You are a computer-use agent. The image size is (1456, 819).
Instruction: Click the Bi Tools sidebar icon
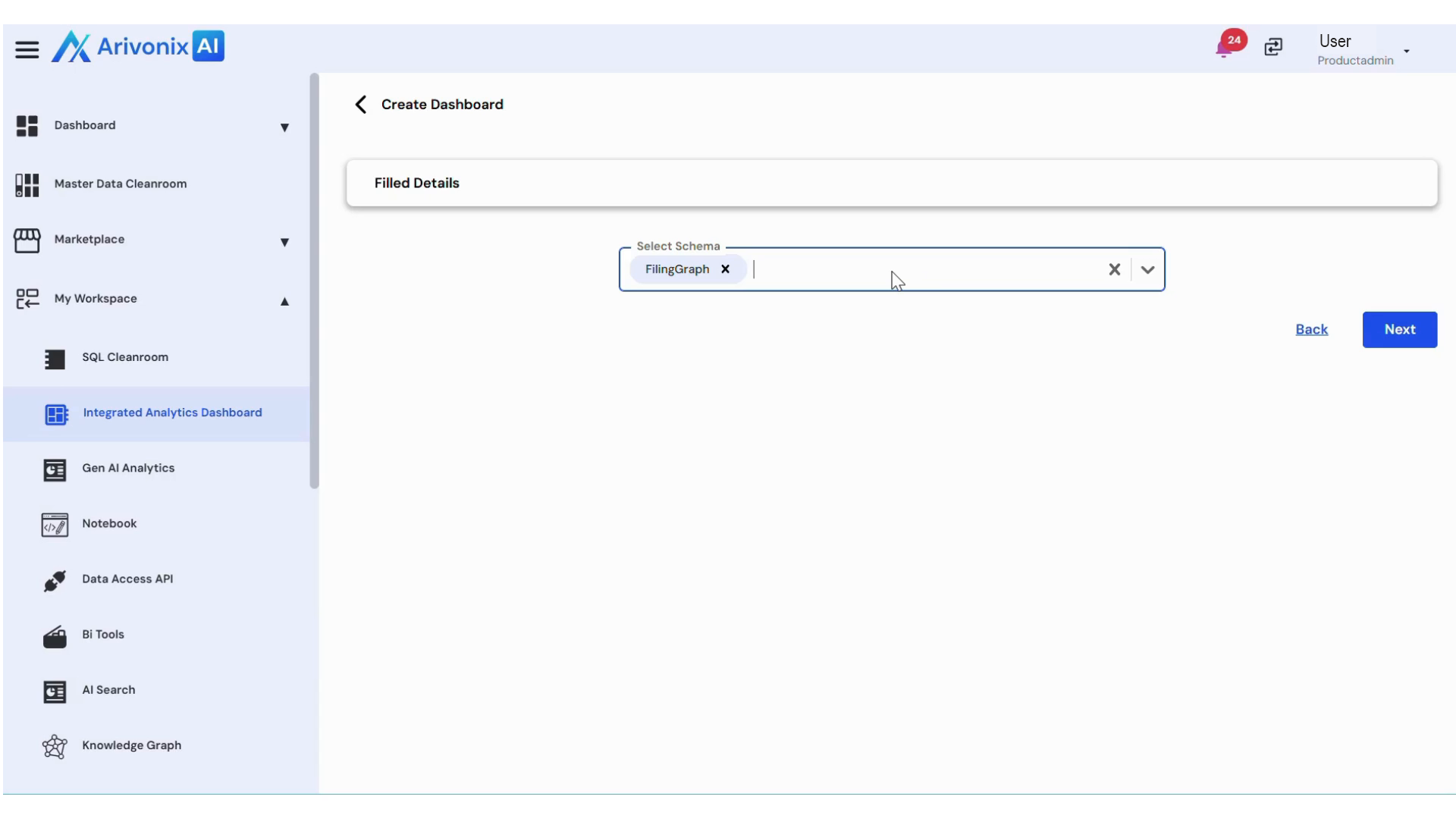coord(55,636)
